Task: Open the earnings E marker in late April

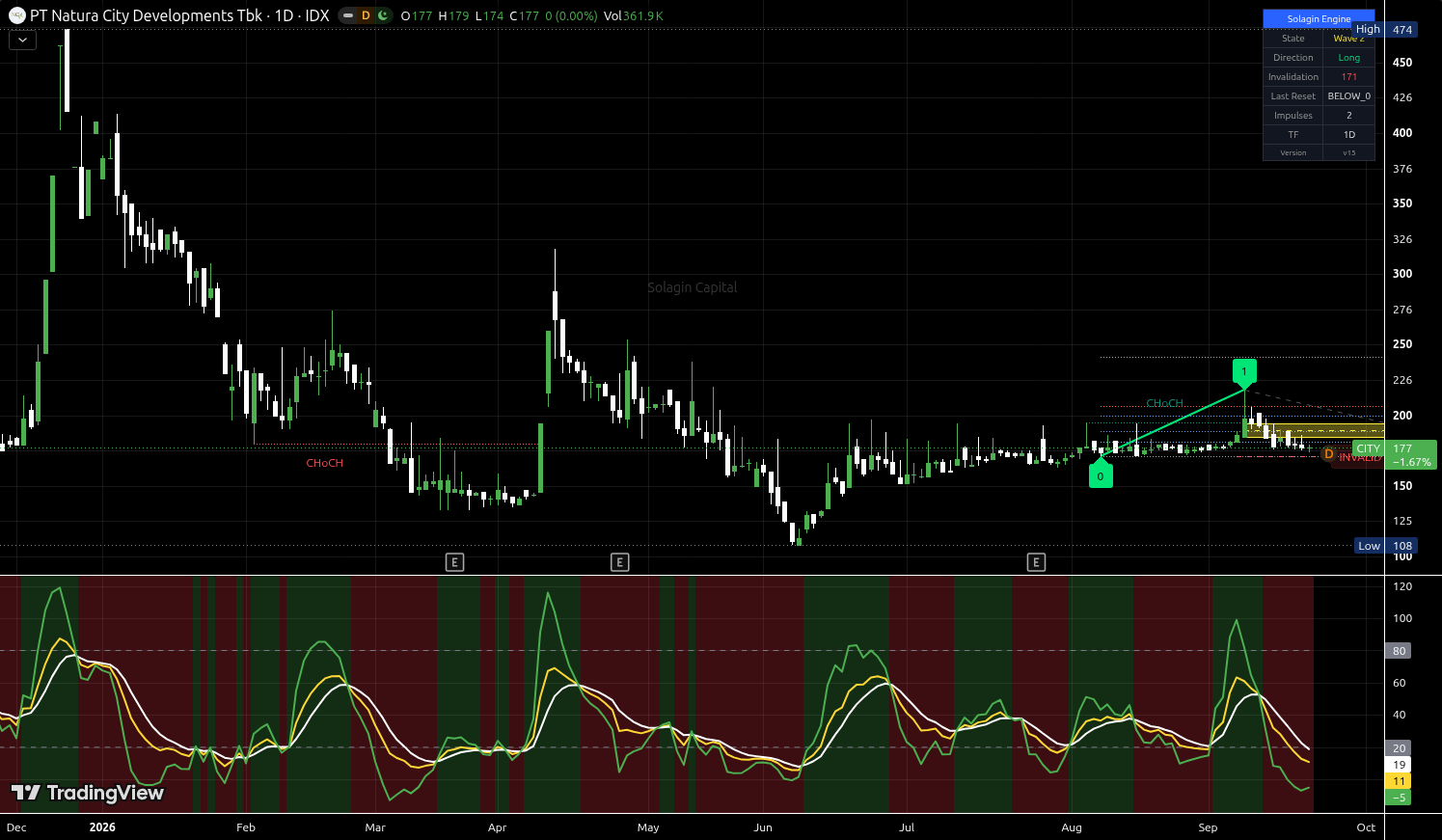Action: 620,562
